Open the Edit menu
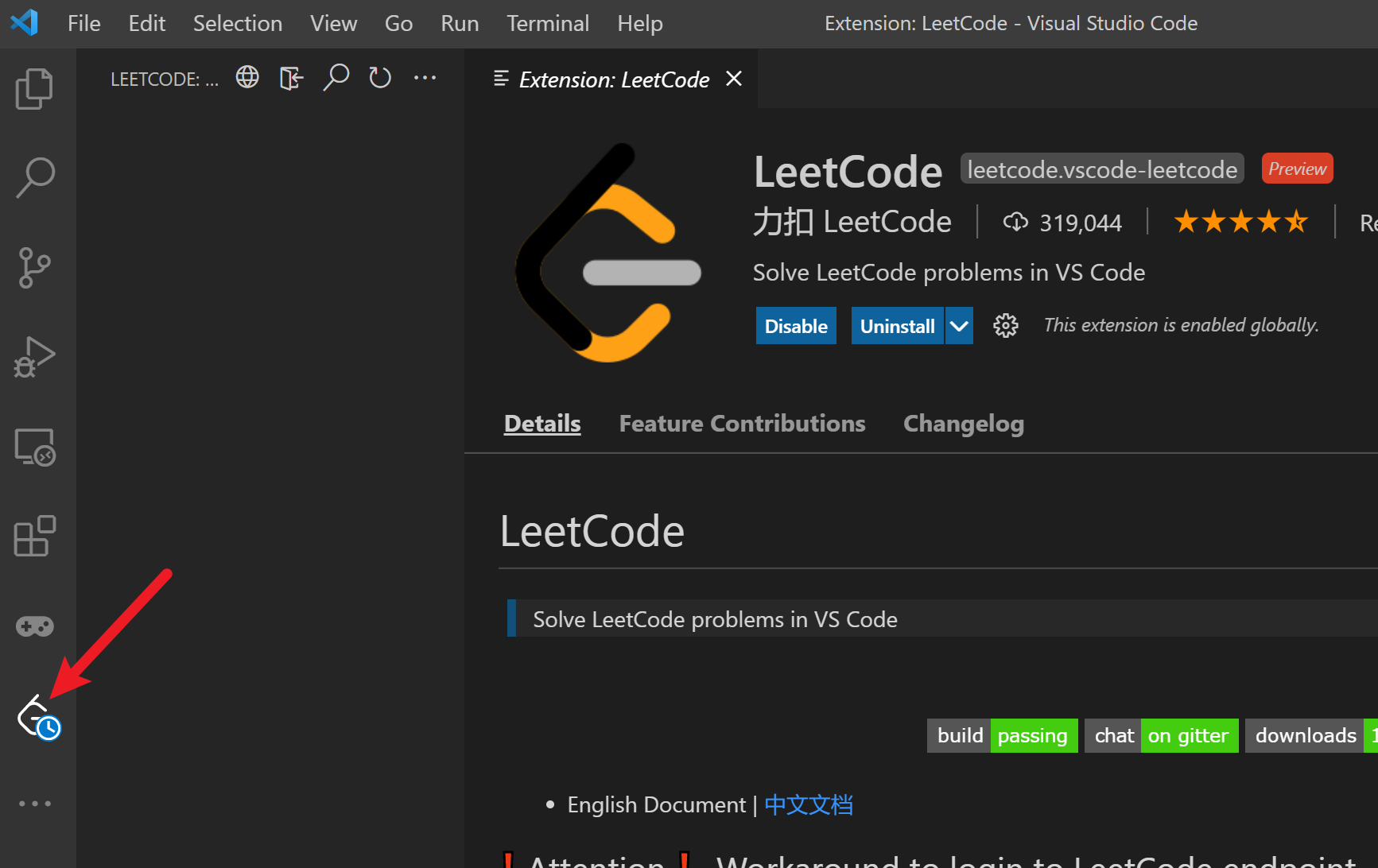 coord(147,24)
